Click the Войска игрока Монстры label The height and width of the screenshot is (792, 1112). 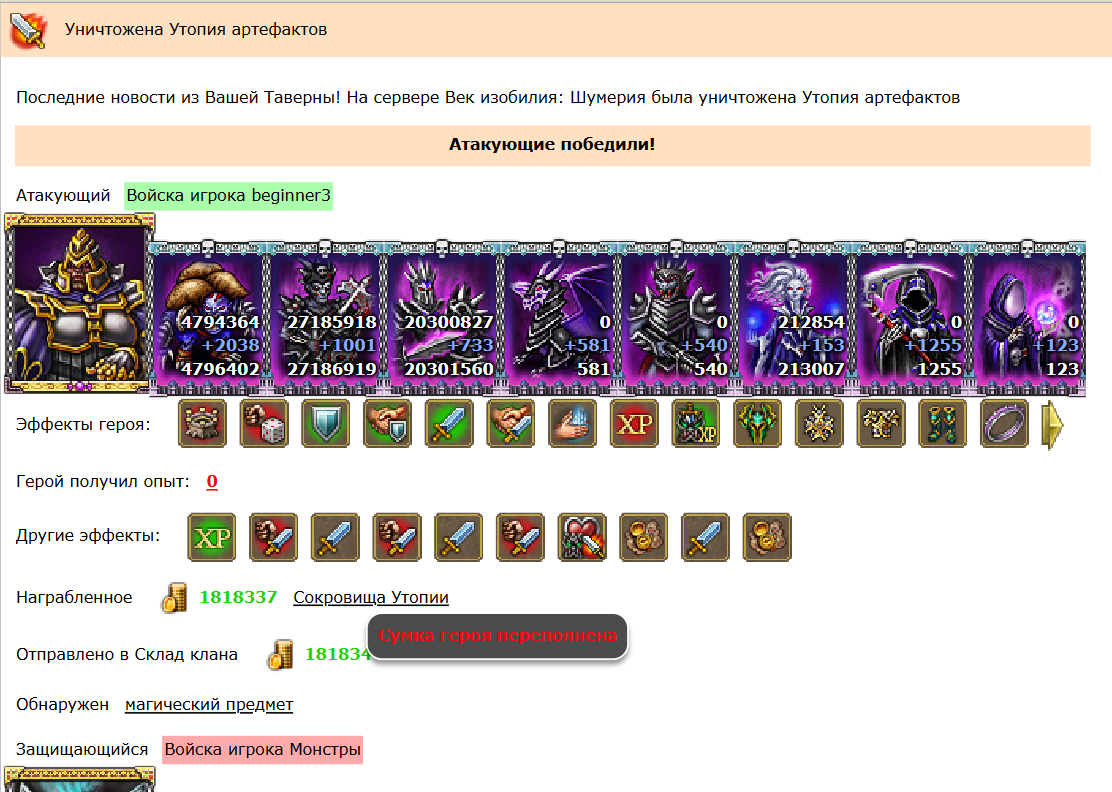tap(262, 749)
